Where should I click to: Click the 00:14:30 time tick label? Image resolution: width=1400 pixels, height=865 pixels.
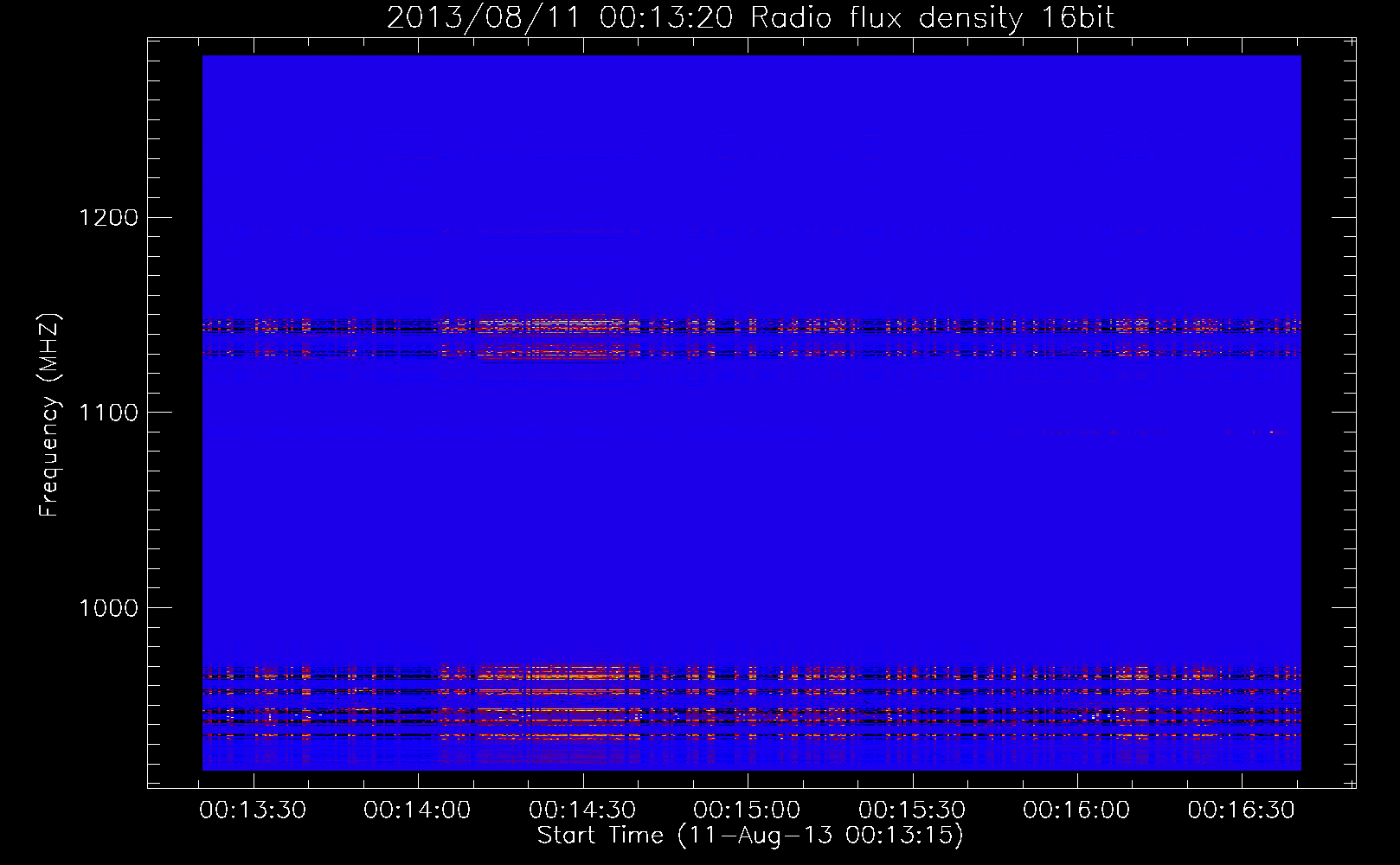582,811
